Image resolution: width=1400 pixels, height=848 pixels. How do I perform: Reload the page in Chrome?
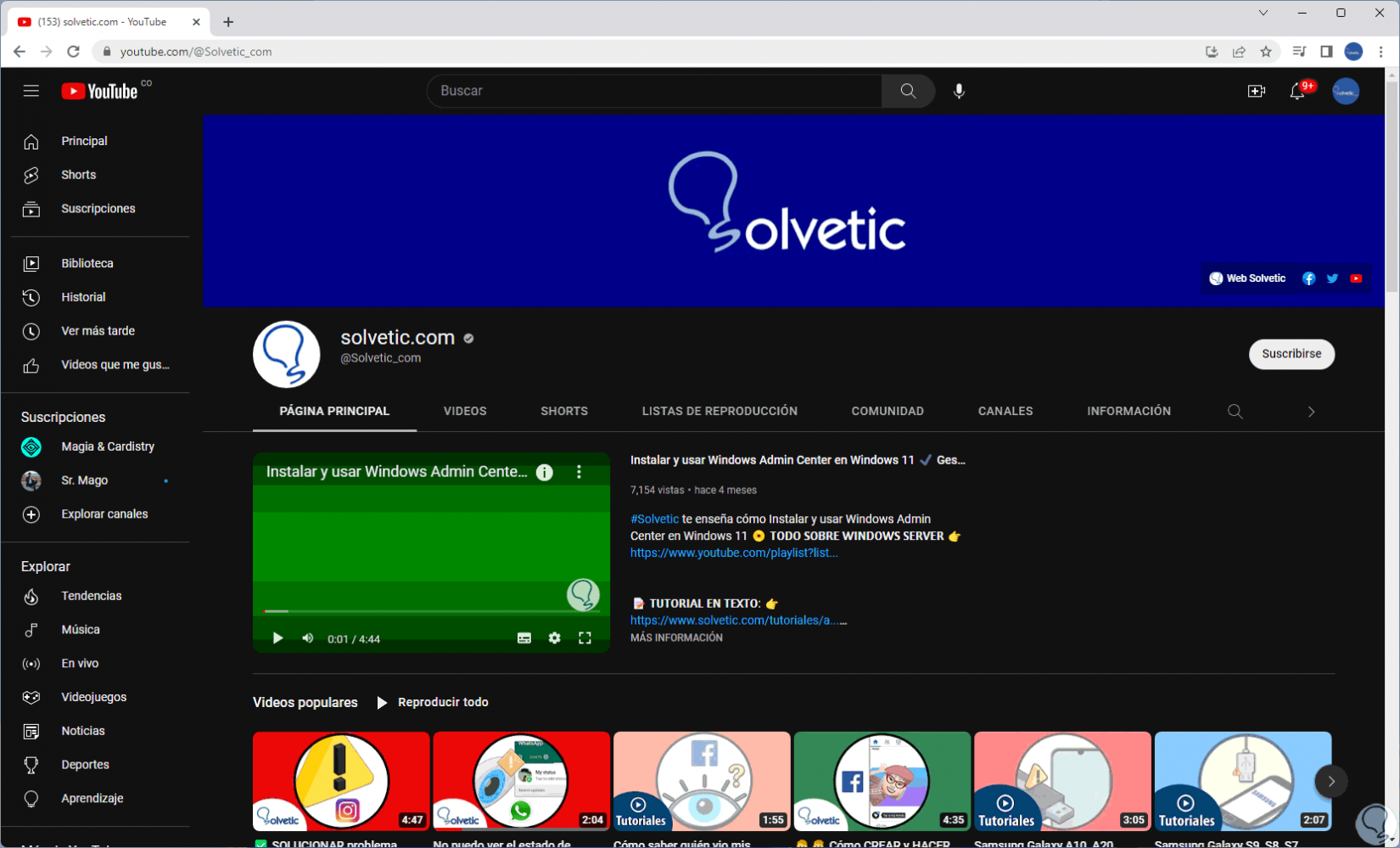point(74,52)
